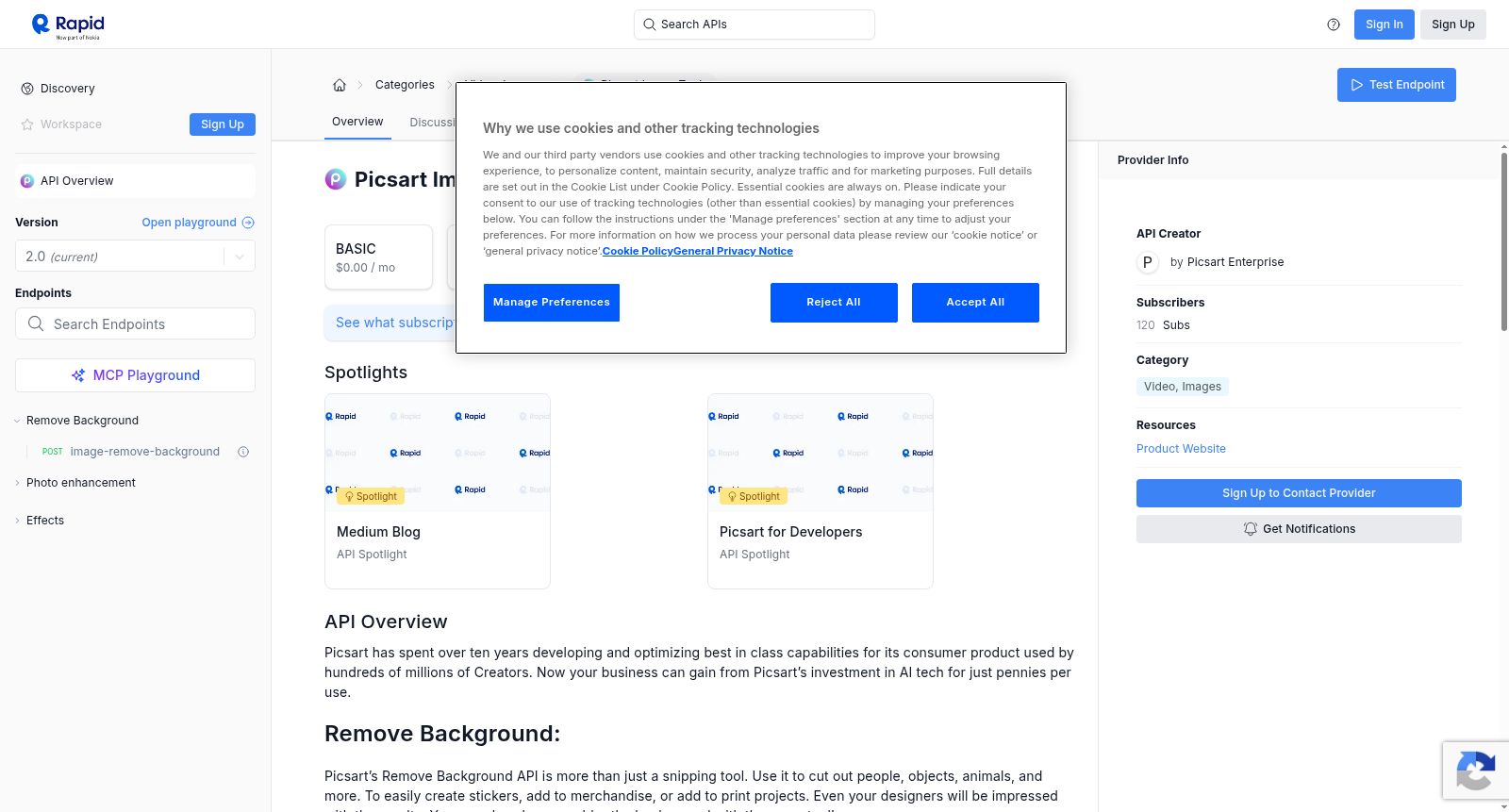
Task: Reject all cookies
Action: 834,303
